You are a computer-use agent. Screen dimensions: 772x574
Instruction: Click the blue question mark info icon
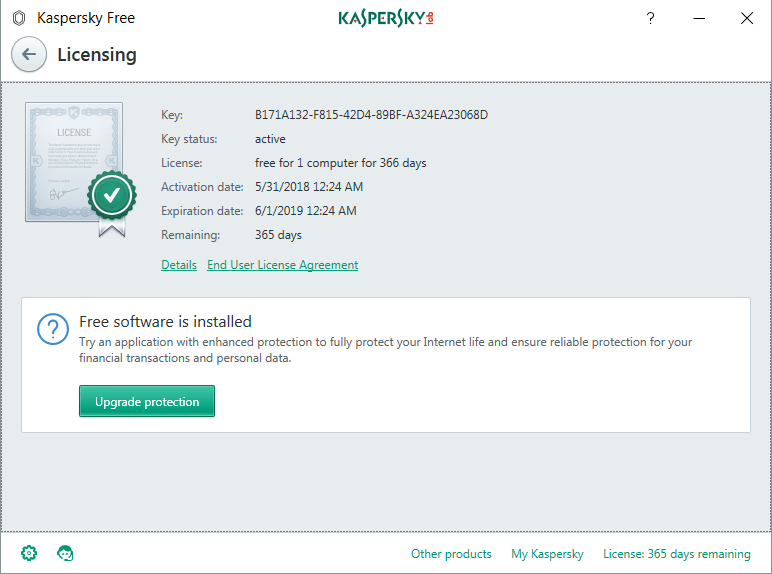[53, 329]
